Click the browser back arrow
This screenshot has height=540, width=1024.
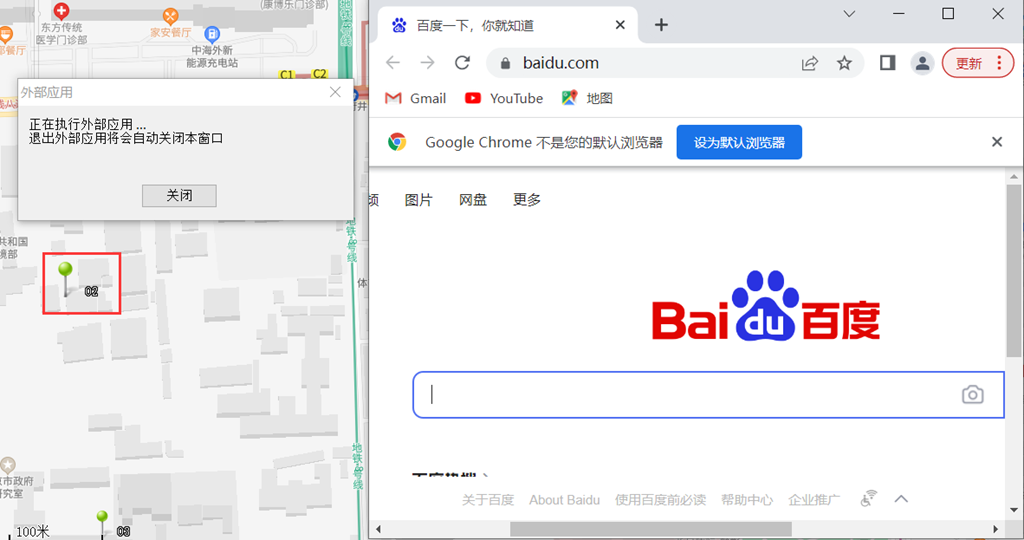[x=393, y=63]
